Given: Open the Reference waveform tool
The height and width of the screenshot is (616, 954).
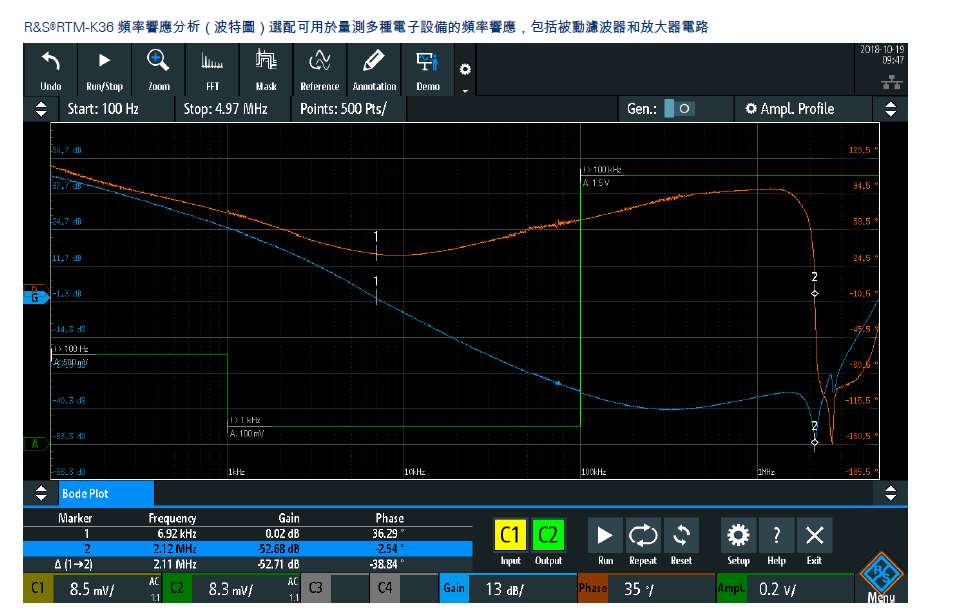Looking at the screenshot, I should click(319, 70).
